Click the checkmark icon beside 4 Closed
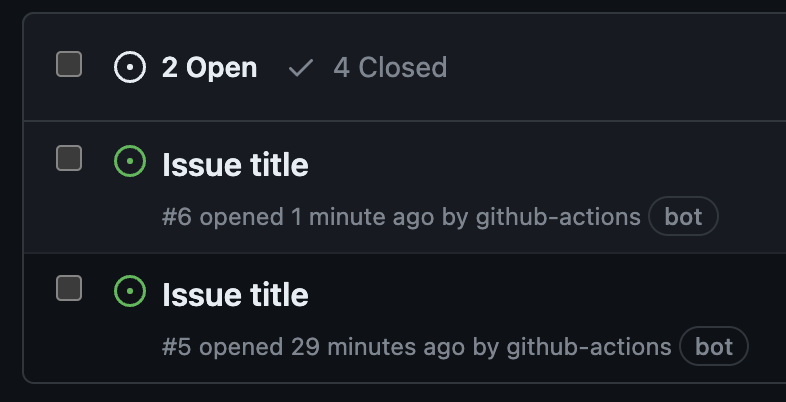Viewport: 786px width, 402px height. [x=300, y=68]
